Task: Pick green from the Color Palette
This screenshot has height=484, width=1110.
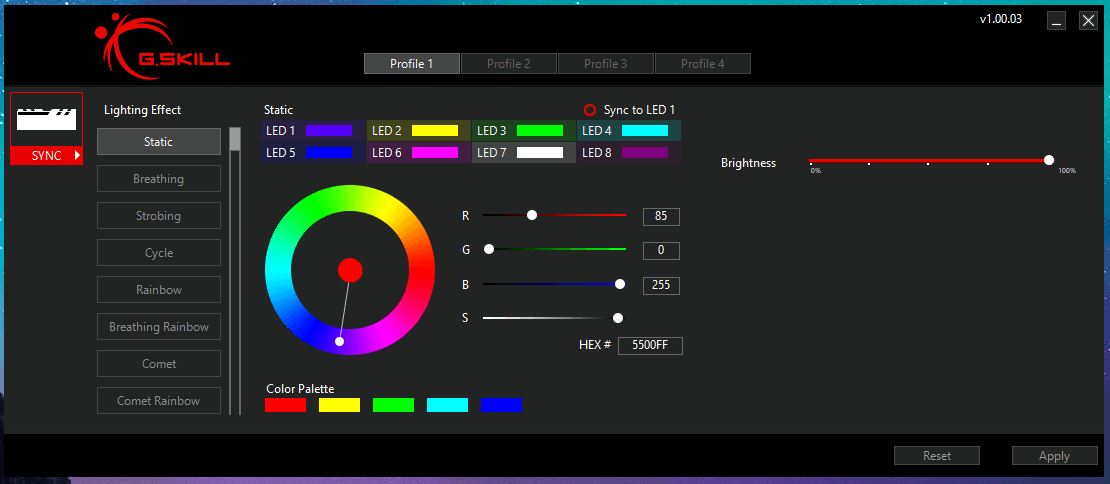Action: (394, 405)
